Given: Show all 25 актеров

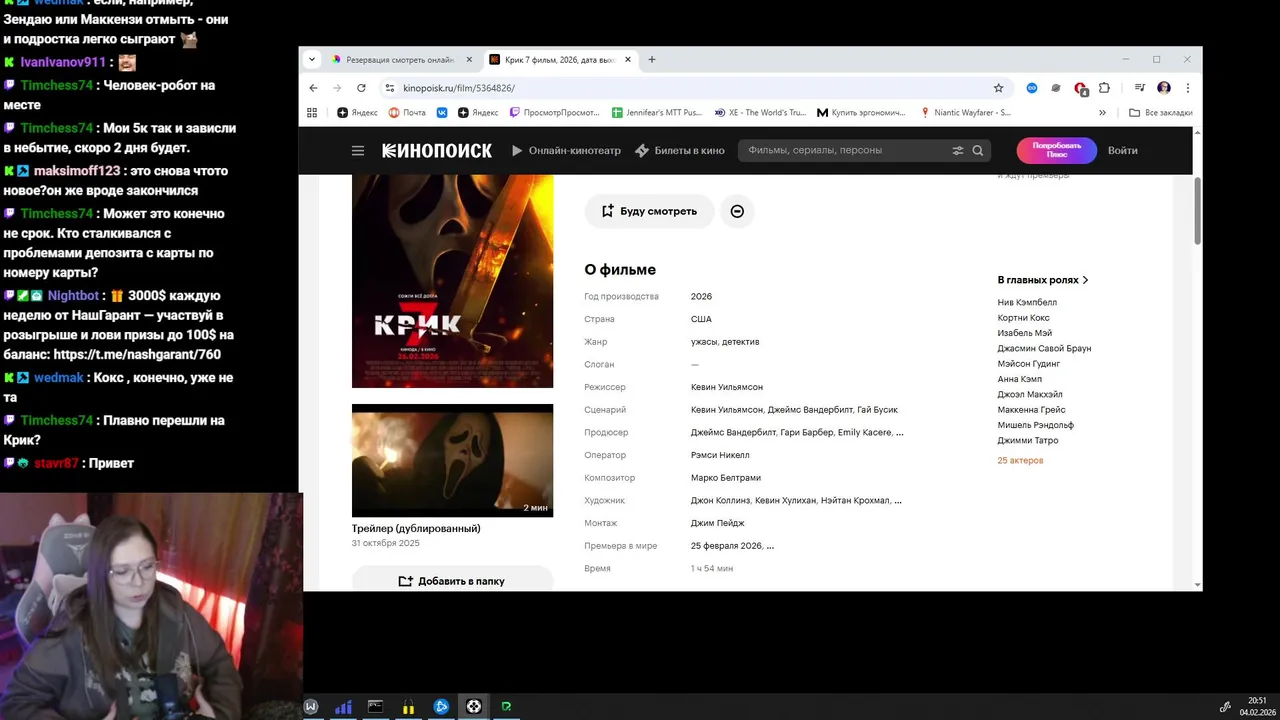Looking at the screenshot, I should click(x=1020, y=460).
